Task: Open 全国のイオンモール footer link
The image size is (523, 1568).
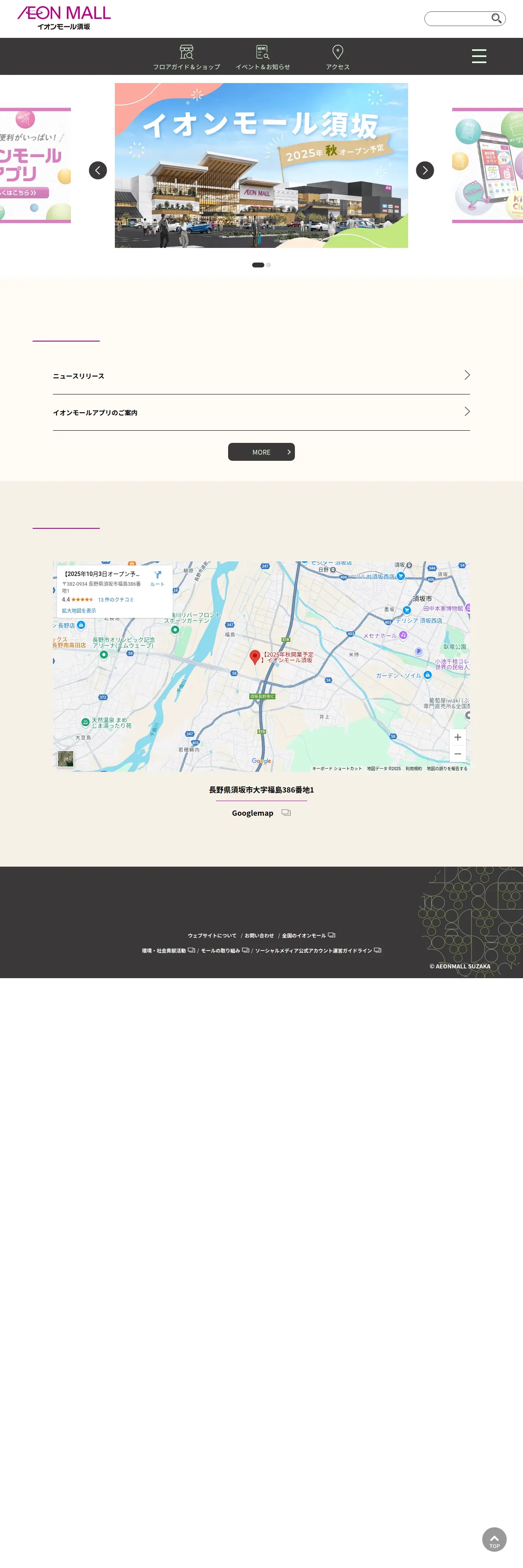Action: (x=308, y=935)
